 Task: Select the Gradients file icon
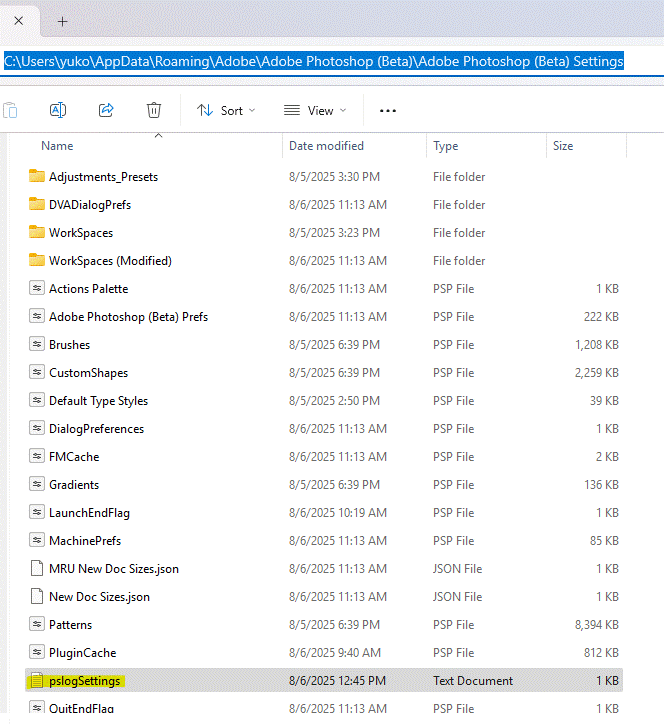[x=37, y=484]
